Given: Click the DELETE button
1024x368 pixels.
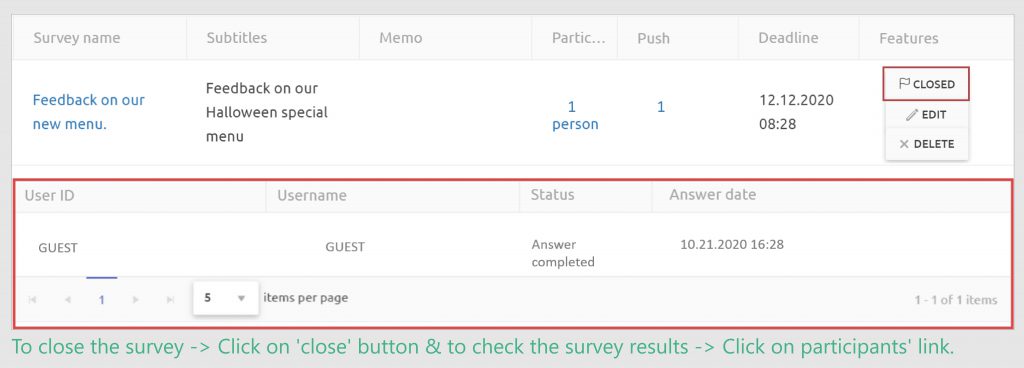Looking at the screenshot, I should click(x=926, y=144).
